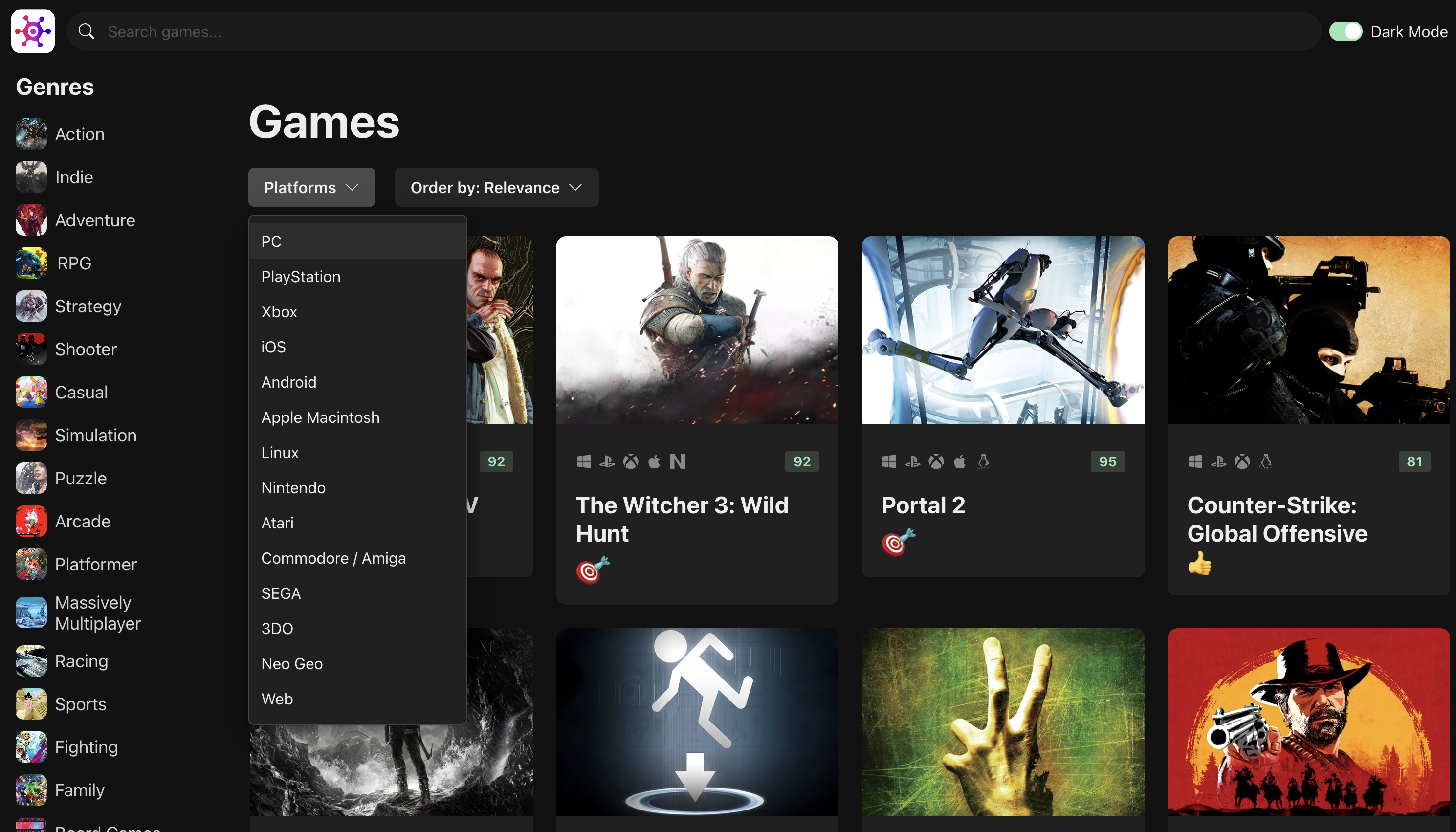
Task: Select the Simulation genre icon
Action: point(31,435)
